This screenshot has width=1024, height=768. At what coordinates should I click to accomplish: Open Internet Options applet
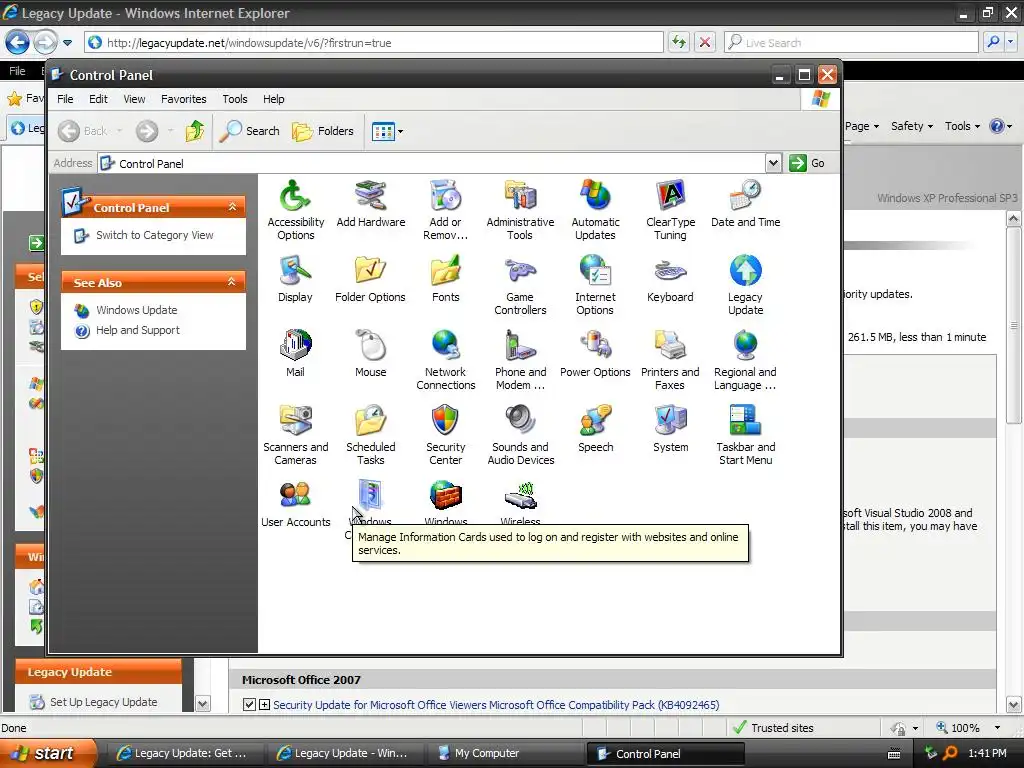595,284
